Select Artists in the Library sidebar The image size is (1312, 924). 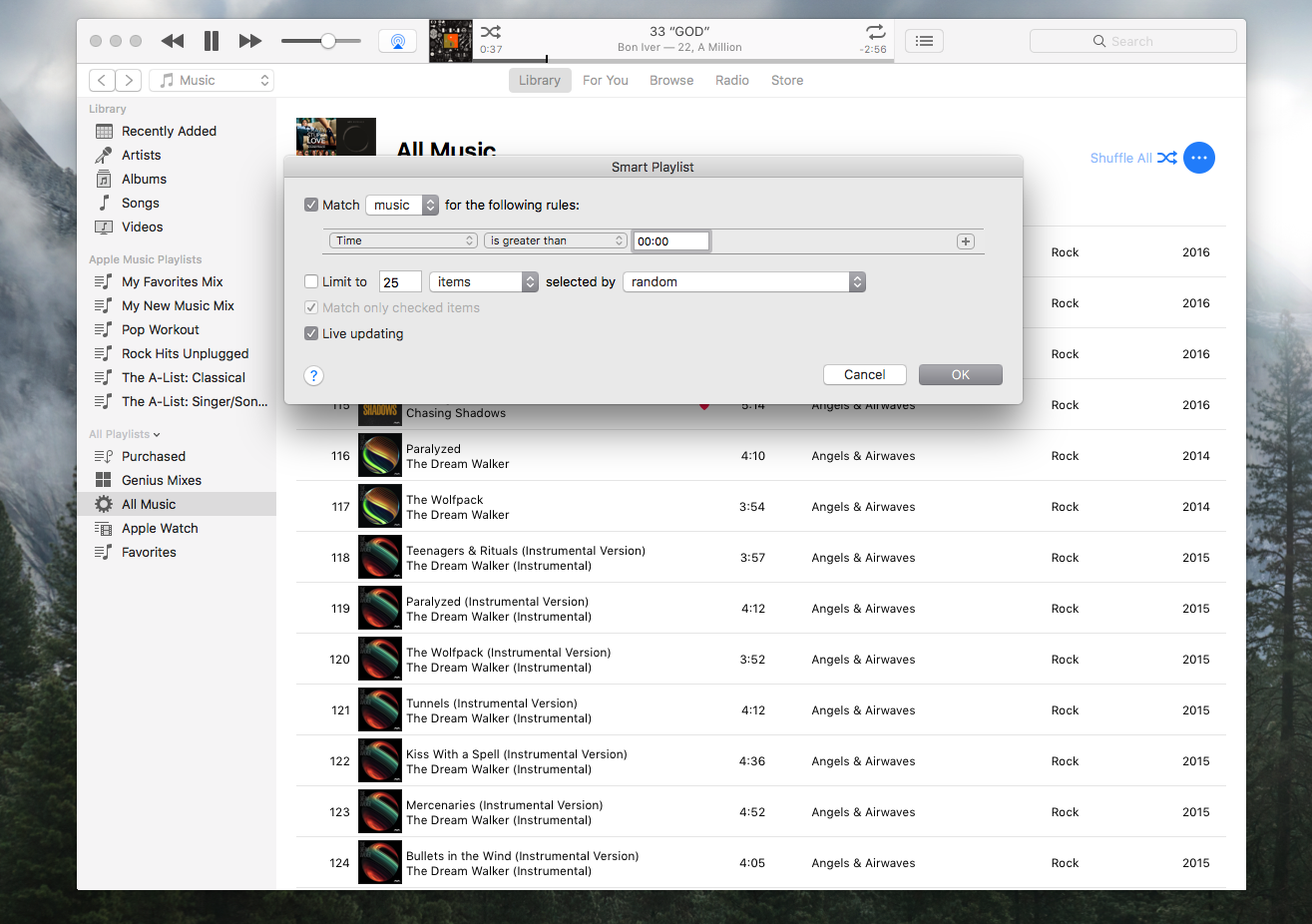pyautogui.click(x=141, y=155)
